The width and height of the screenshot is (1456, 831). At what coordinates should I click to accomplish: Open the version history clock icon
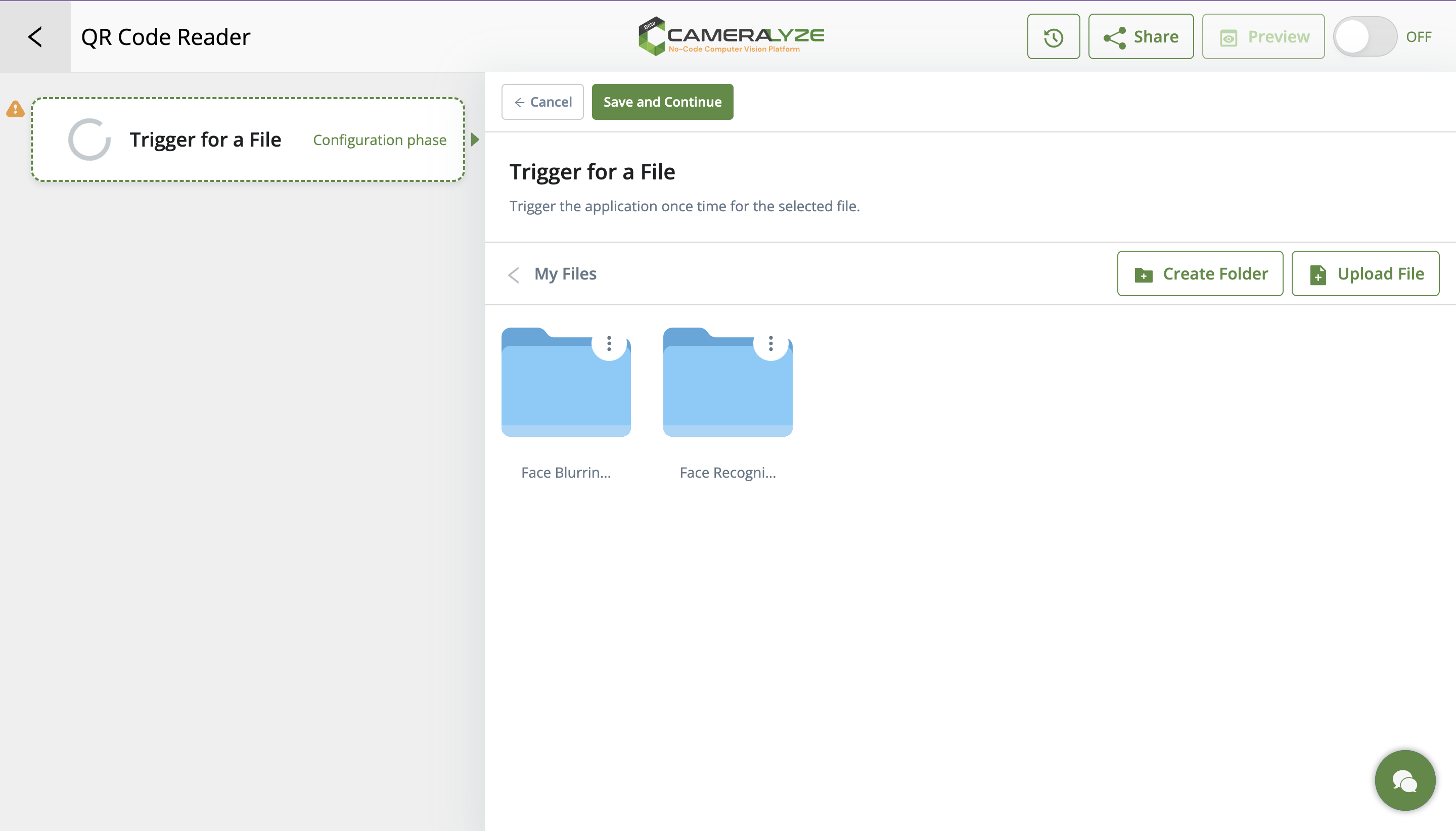tap(1053, 36)
